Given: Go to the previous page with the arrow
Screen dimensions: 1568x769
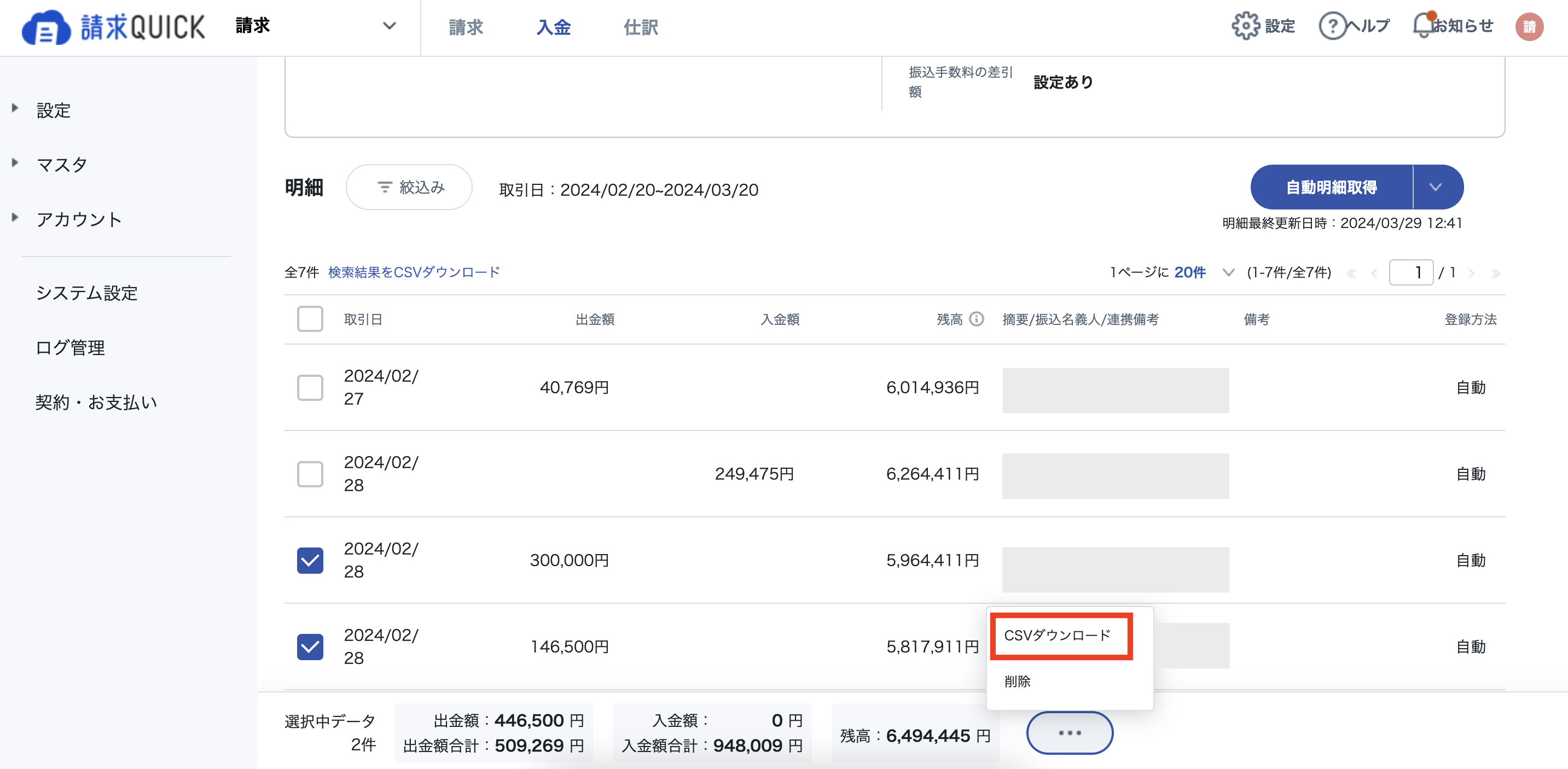Looking at the screenshot, I should click(1374, 273).
